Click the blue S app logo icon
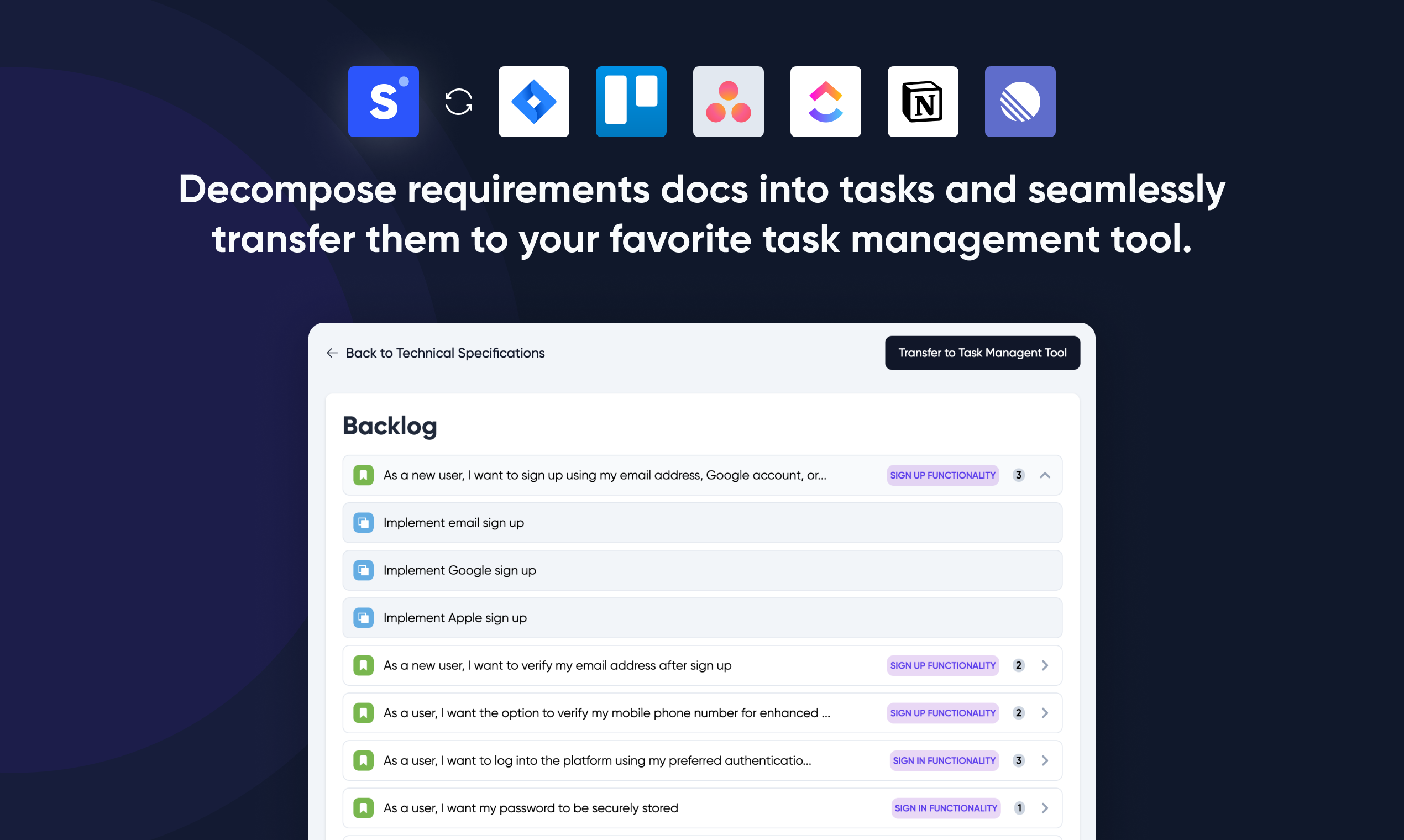Image resolution: width=1404 pixels, height=840 pixels. tap(383, 101)
